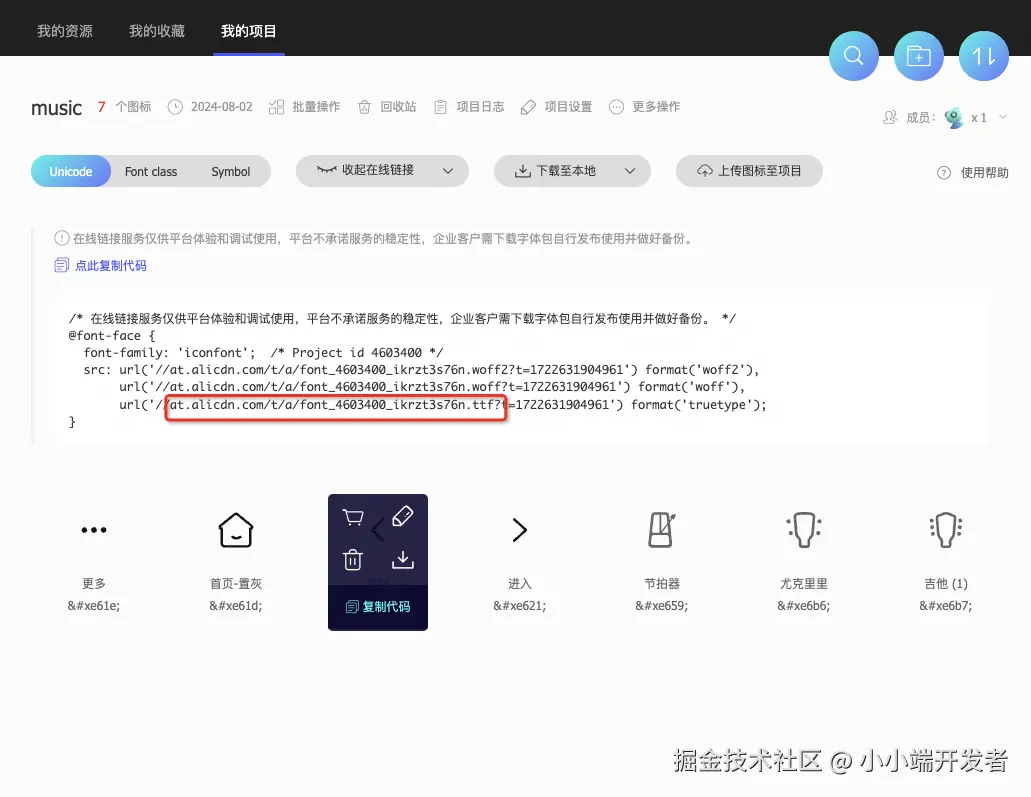Image resolution: width=1031 pixels, height=797 pixels.
Task: Click the &#xe61e; code text
Action: 94,606
